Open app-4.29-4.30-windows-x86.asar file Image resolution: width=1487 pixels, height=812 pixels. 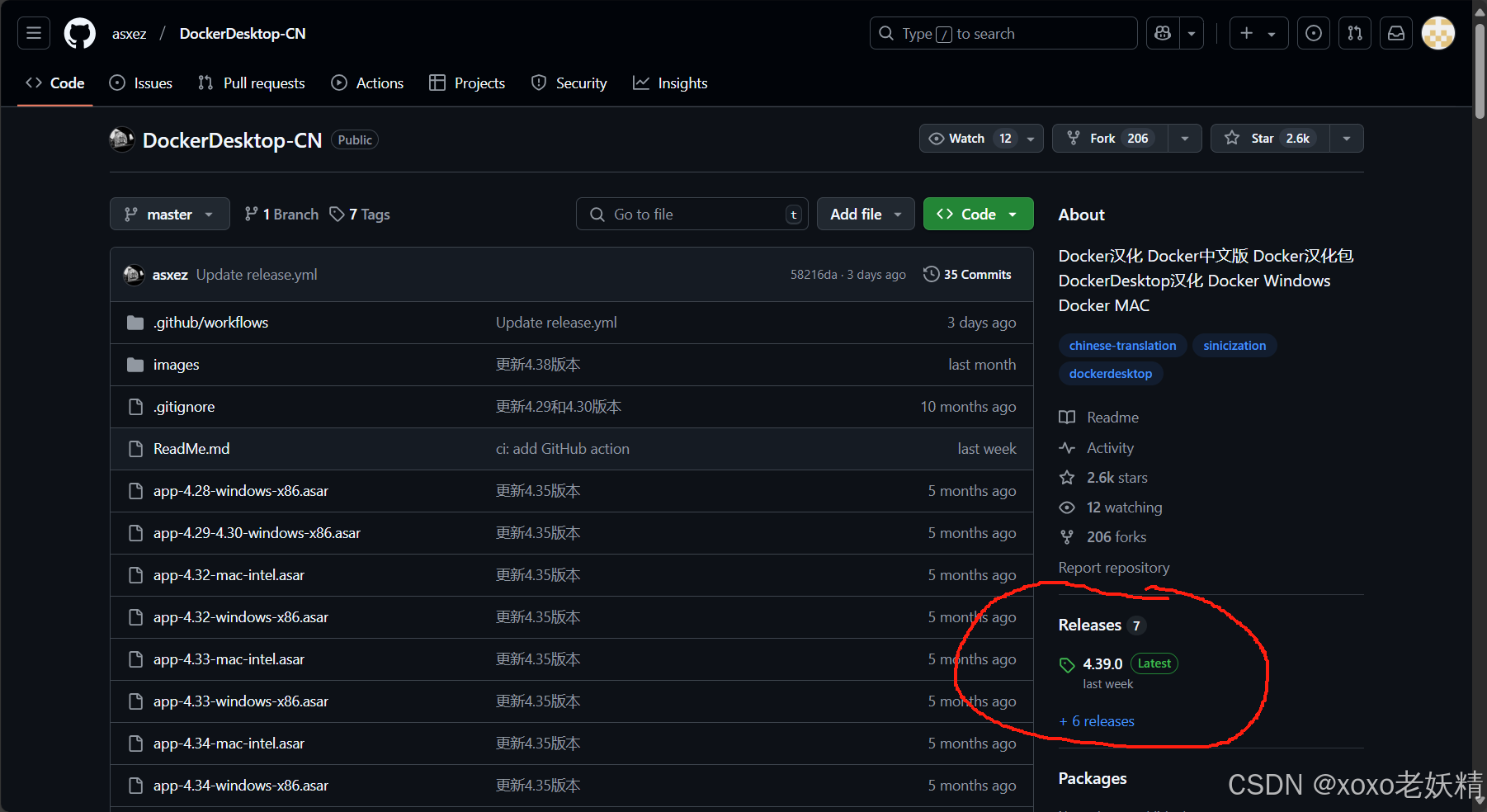pyautogui.click(x=257, y=533)
